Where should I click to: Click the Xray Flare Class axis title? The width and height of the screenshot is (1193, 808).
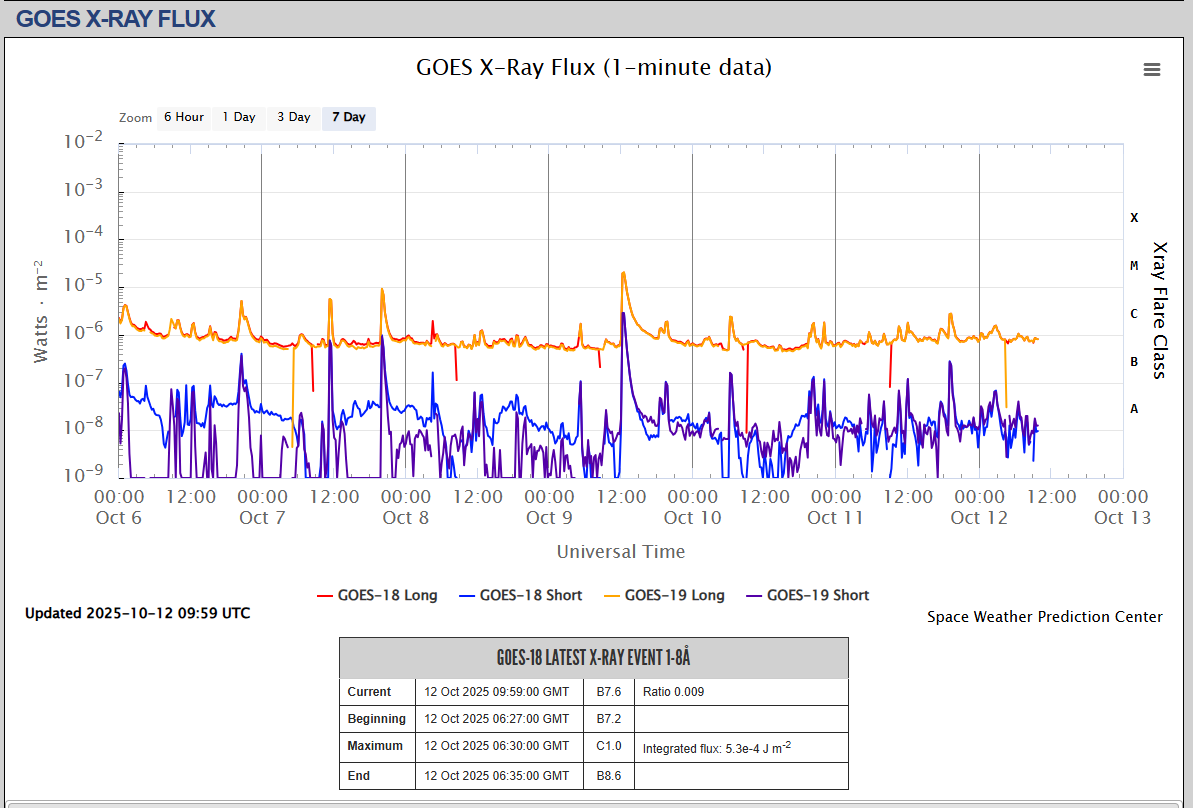[x=1160, y=310]
